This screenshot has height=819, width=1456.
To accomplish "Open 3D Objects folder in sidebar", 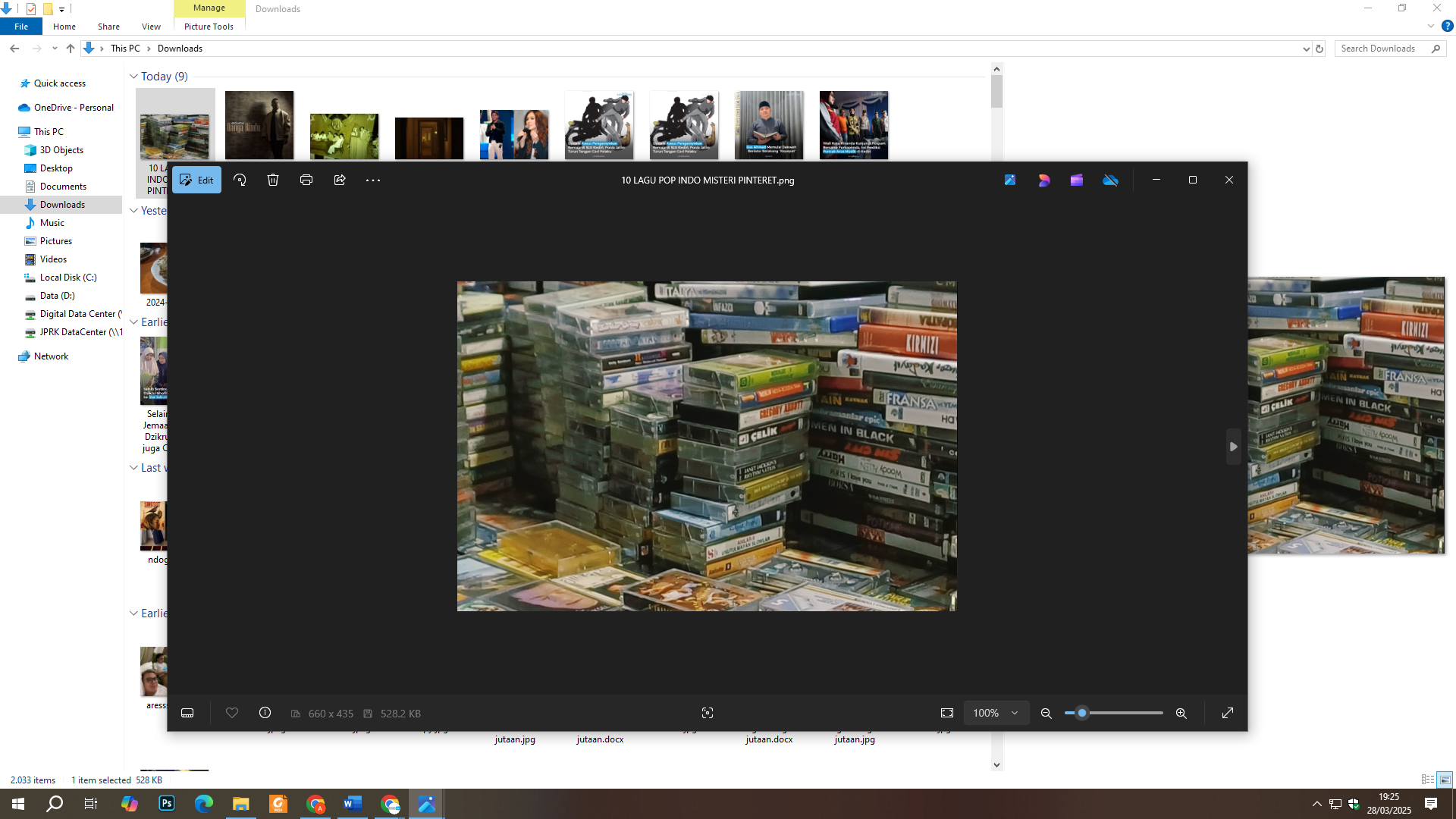I will point(61,150).
